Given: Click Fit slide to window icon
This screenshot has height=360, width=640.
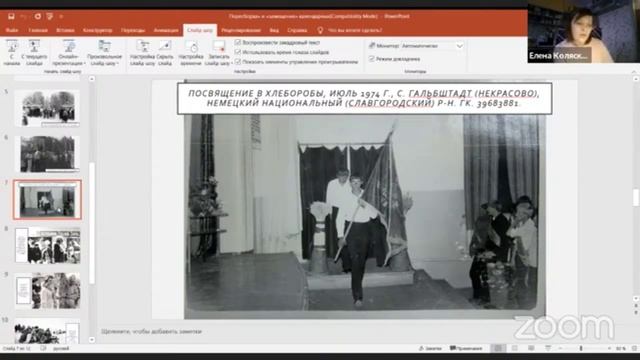Looking at the screenshot, I should [x=635, y=349].
